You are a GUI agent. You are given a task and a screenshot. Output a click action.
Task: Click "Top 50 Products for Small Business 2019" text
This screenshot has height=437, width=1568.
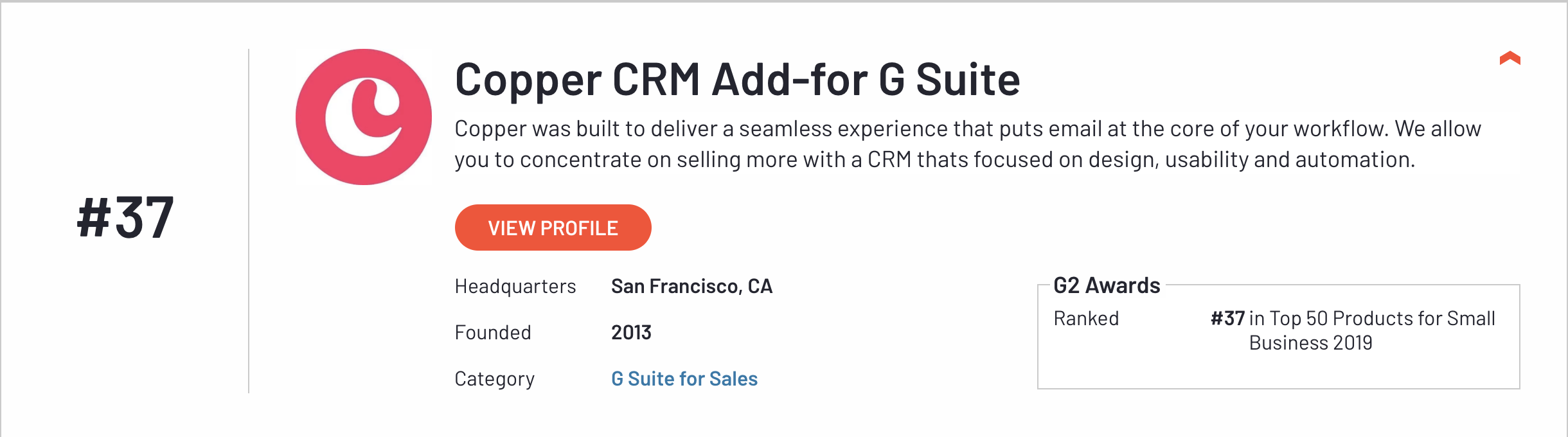click(x=1372, y=330)
